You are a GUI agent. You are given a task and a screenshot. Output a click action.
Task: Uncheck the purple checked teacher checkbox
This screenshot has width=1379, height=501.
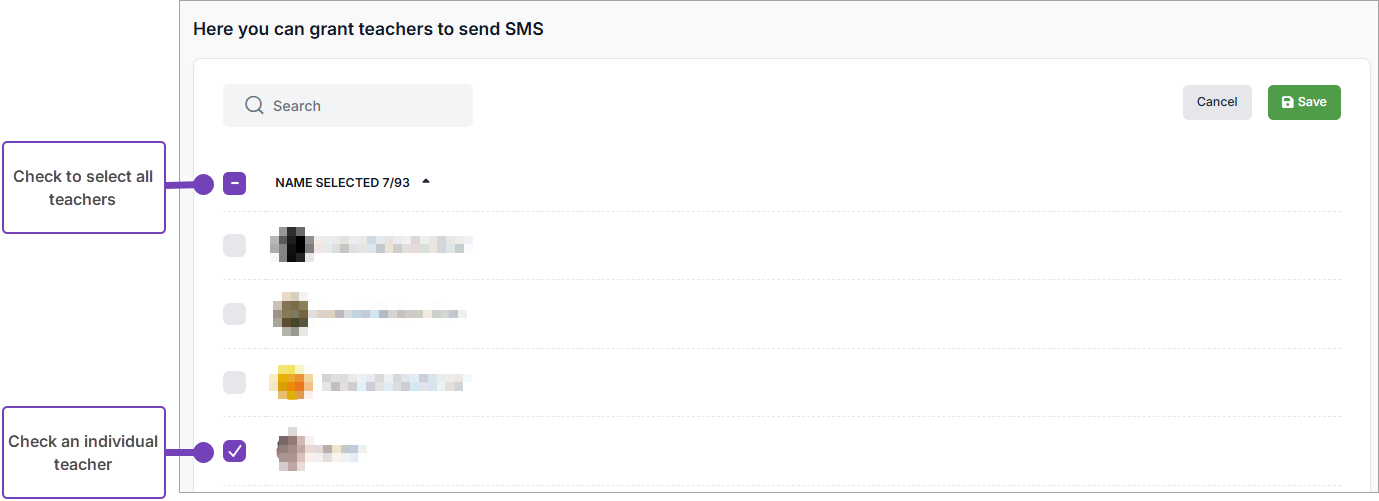(x=234, y=451)
